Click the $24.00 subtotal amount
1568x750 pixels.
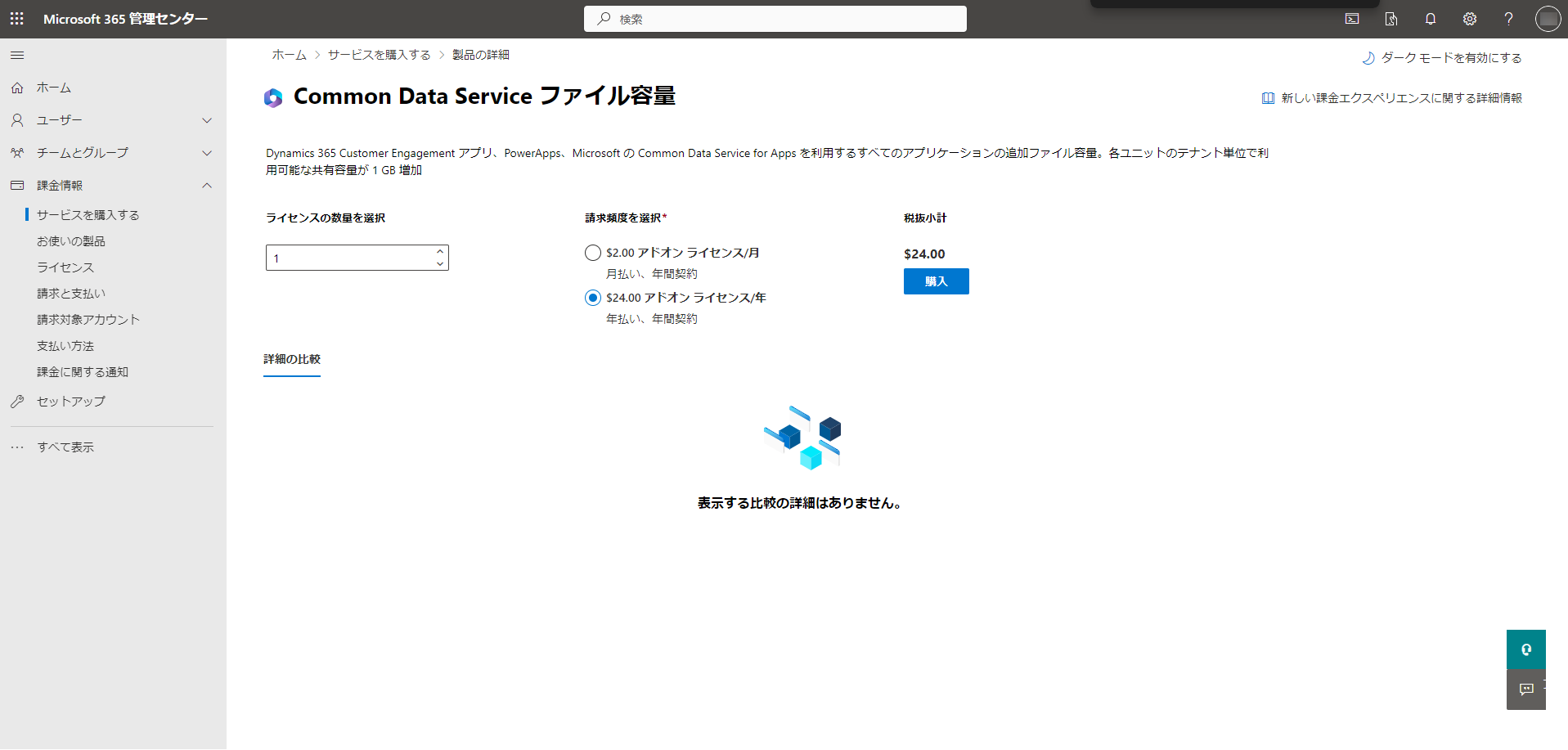tap(924, 254)
